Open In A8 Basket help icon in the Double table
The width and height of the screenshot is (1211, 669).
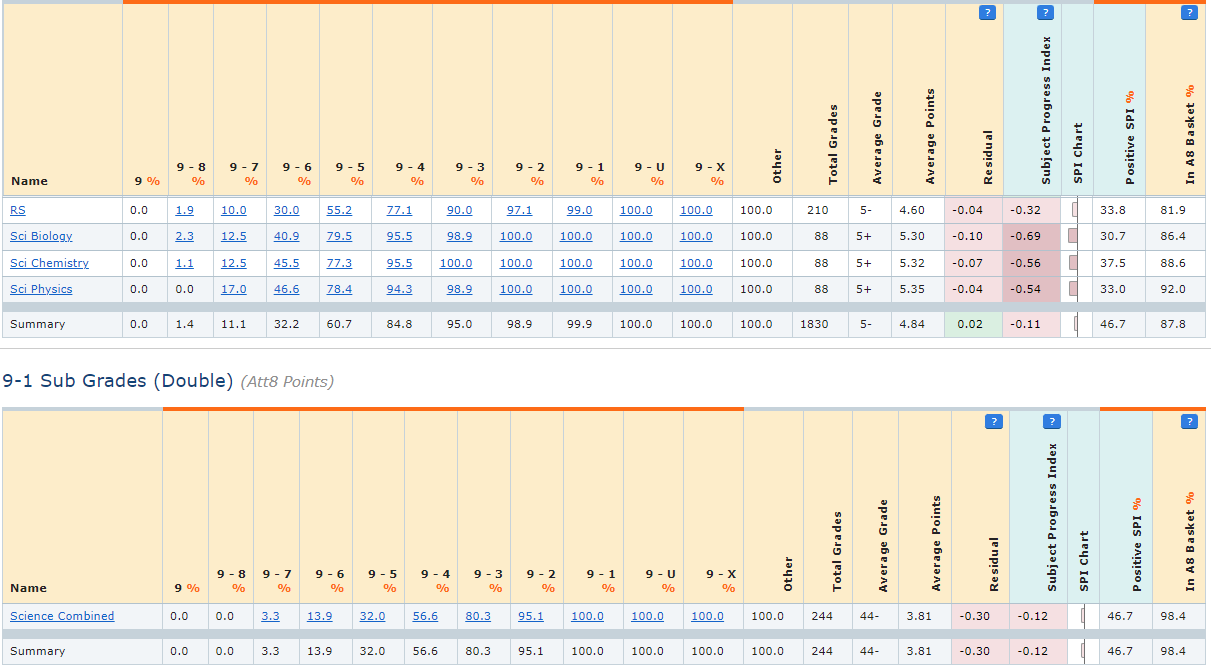click(1189, 422)
